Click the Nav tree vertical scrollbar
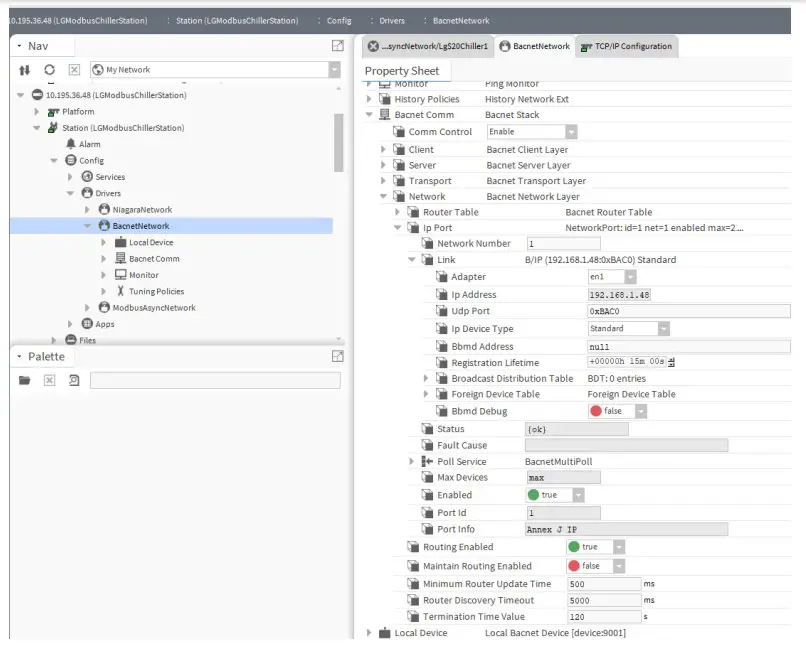 338,143
